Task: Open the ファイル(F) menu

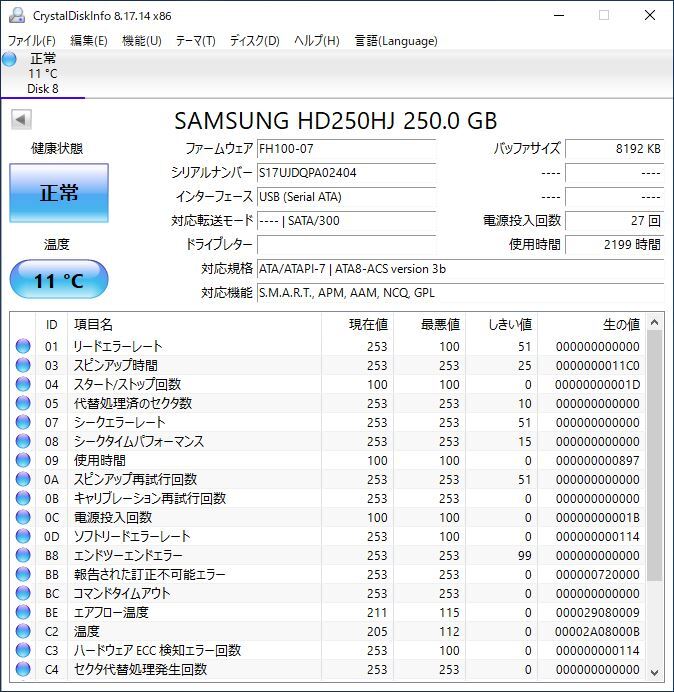Action: pos(32,41)
